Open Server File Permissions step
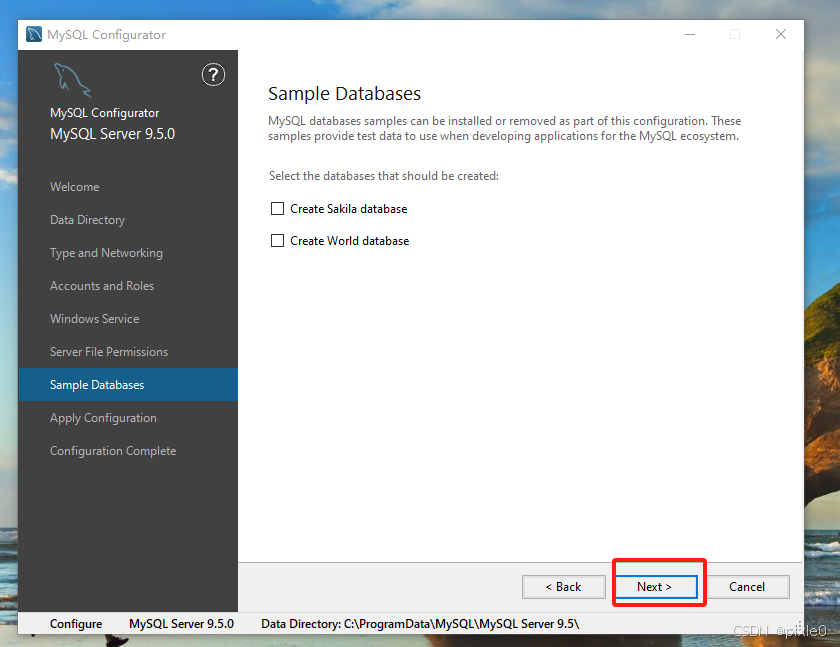 pos(109,352)
